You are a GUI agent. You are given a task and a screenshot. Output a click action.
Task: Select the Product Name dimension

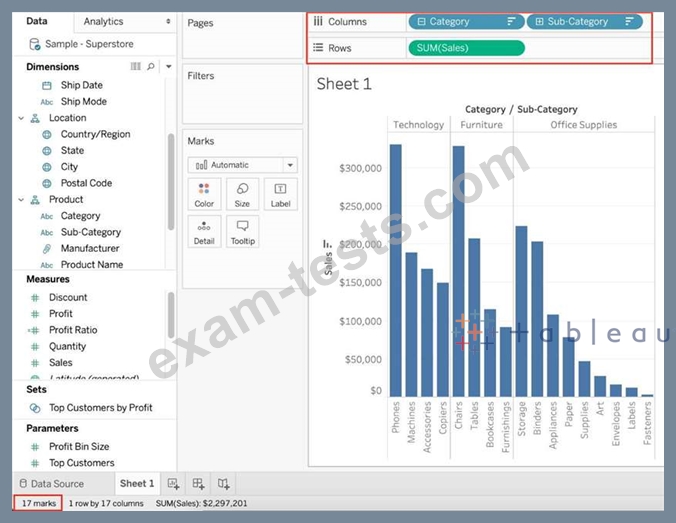click(91, 265)
